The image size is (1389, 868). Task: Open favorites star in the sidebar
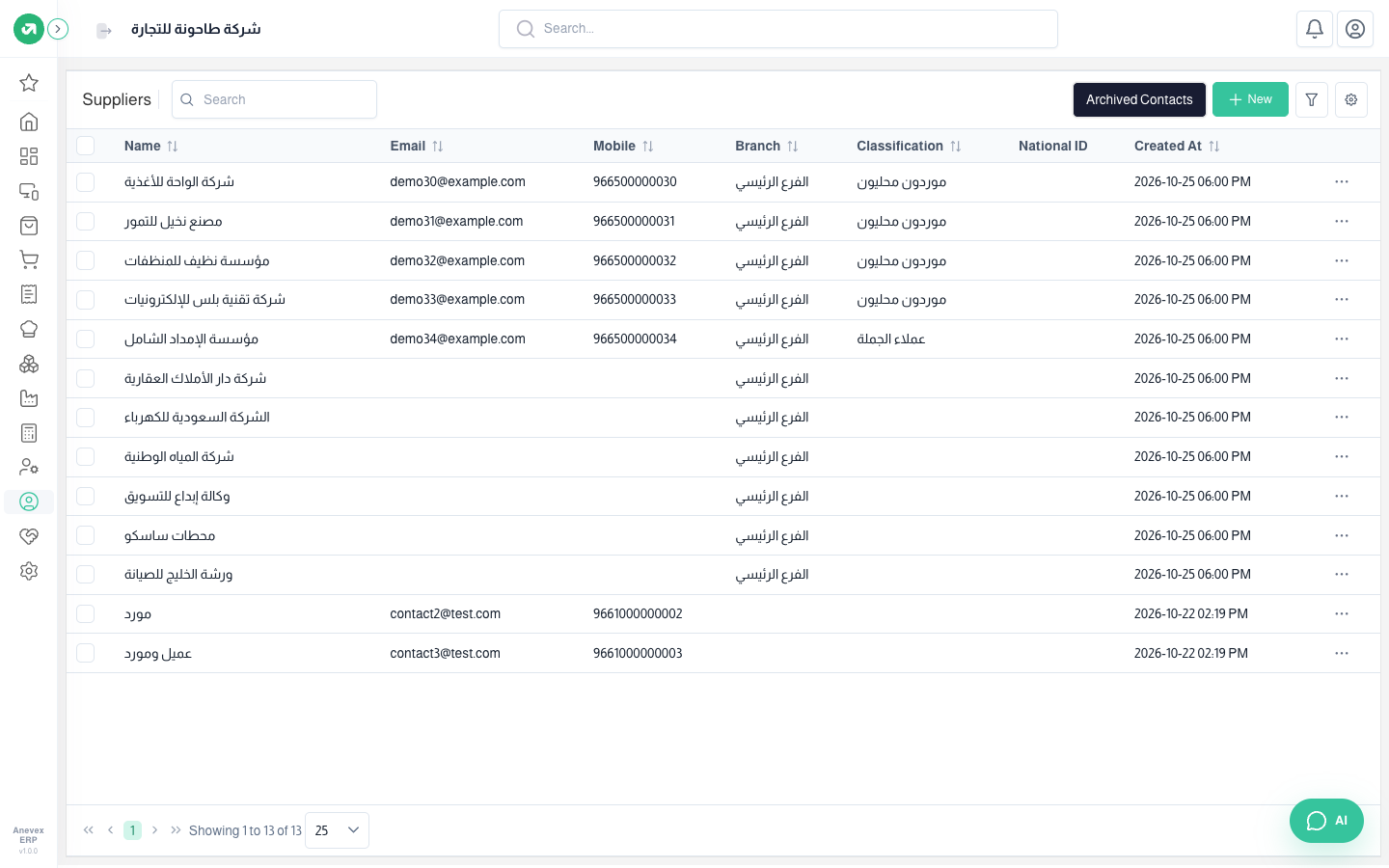click(x=29, y=83)
